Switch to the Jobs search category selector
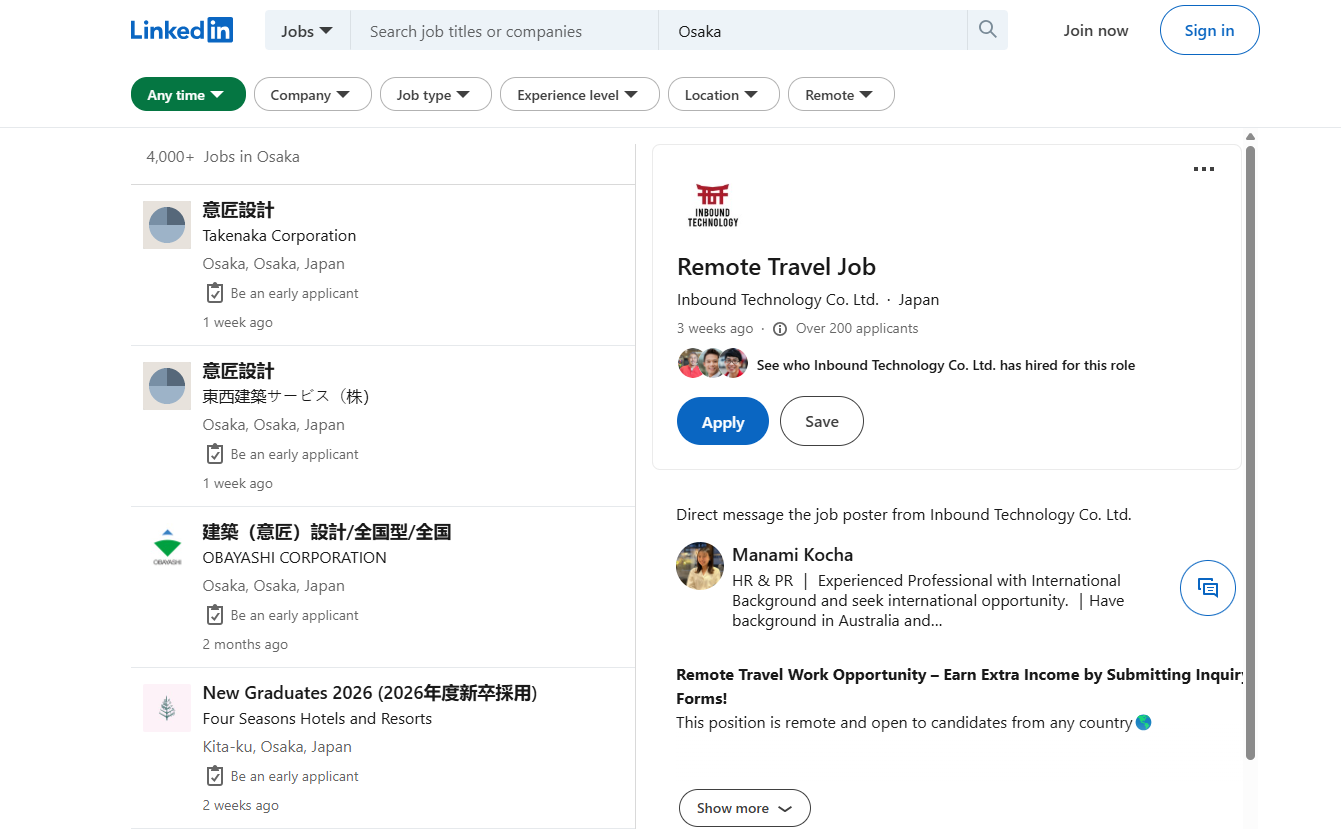 click(306, 31)
